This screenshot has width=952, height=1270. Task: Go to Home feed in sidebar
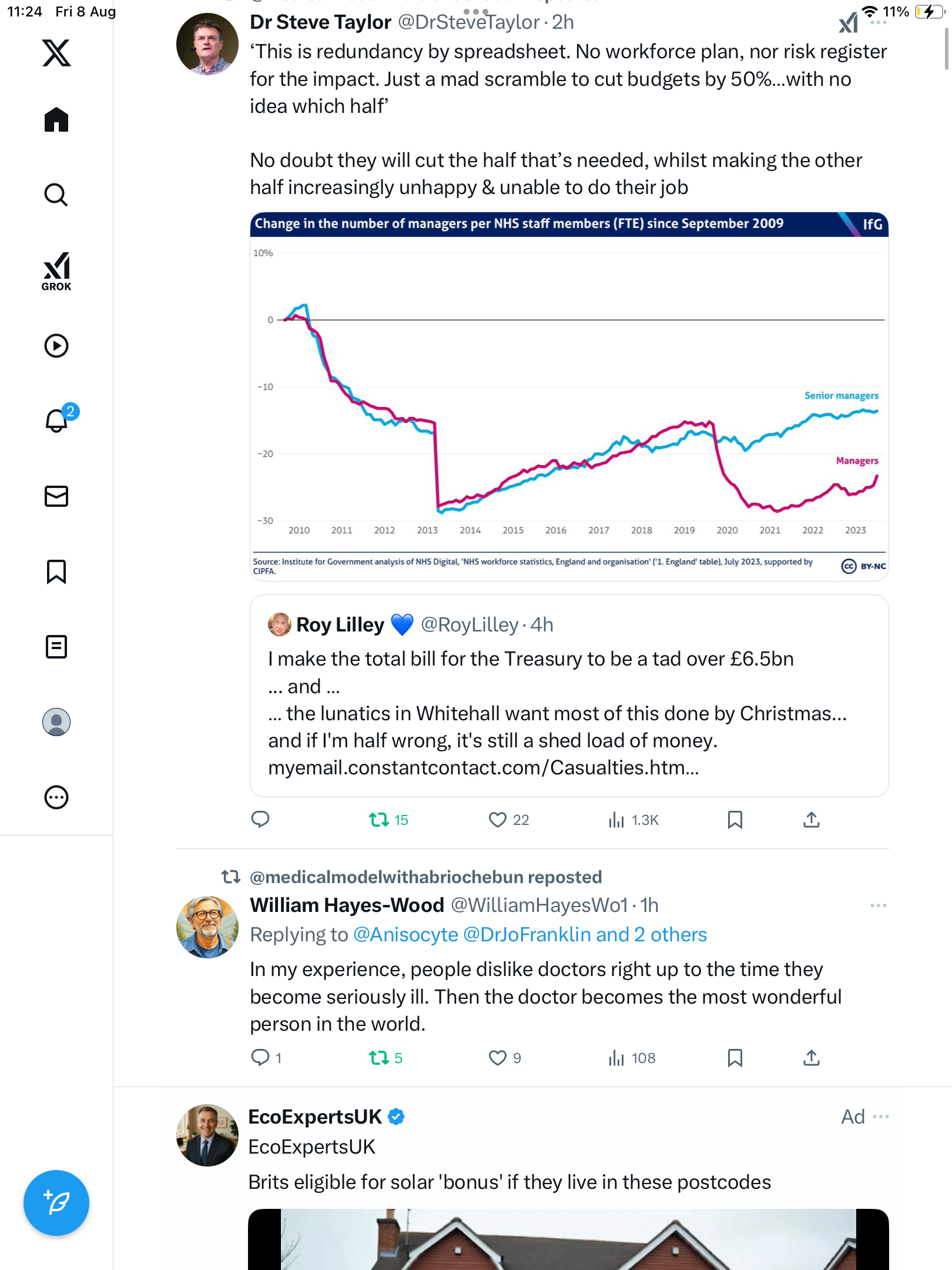tap(56, 120)
